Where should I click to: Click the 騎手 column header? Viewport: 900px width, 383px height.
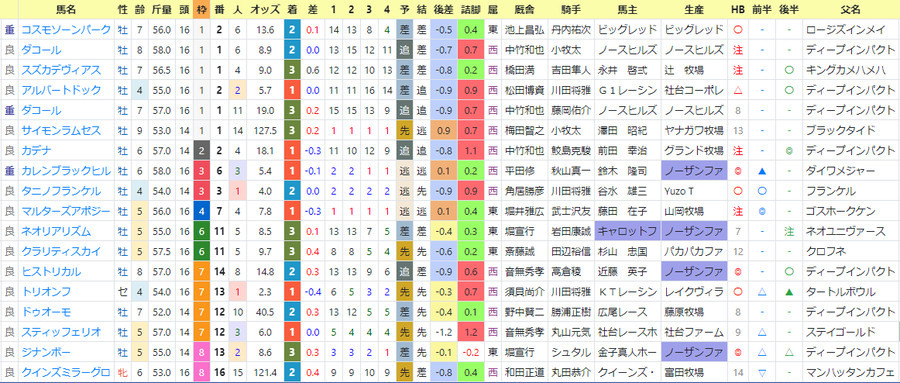[571, 9]
